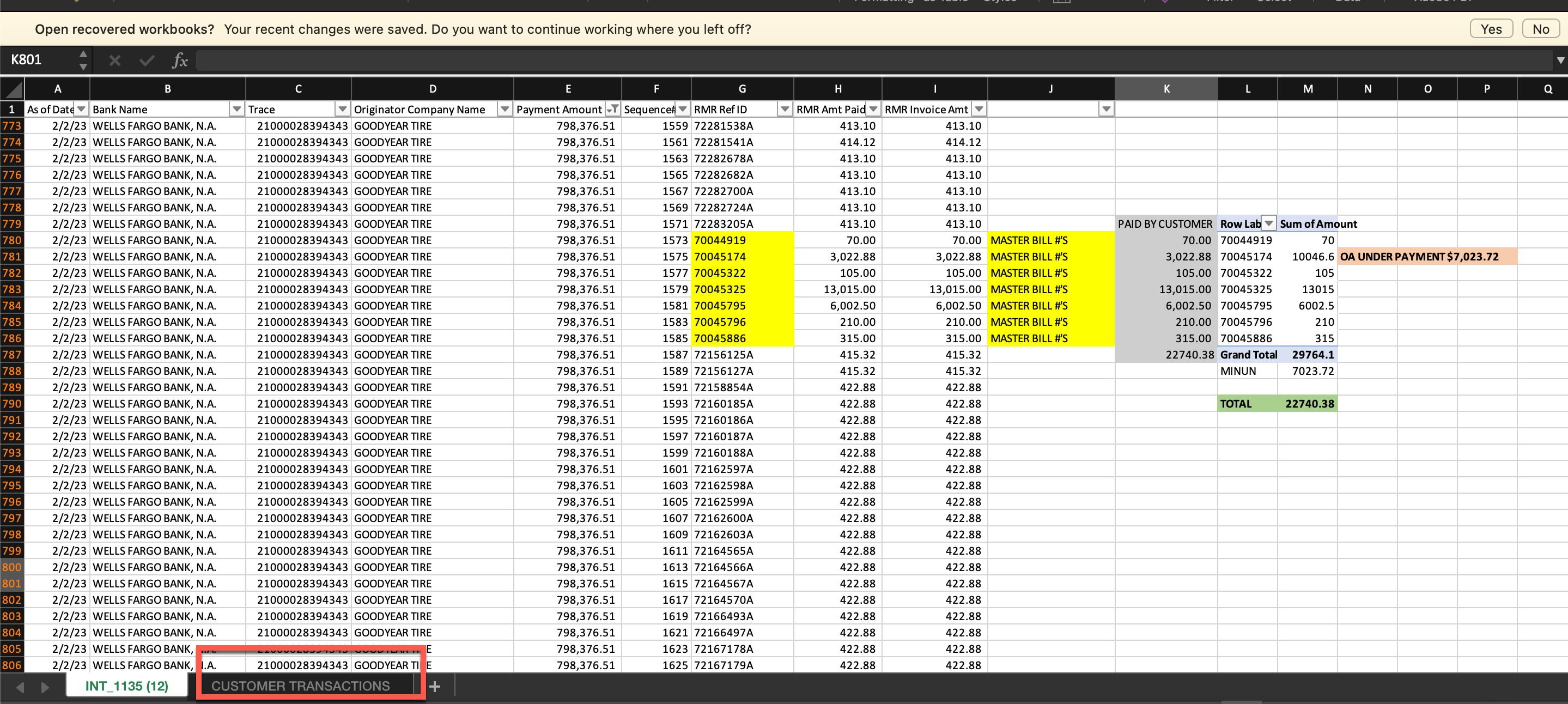
Task: Open active filter on Payment Amount
Action: 613,109
